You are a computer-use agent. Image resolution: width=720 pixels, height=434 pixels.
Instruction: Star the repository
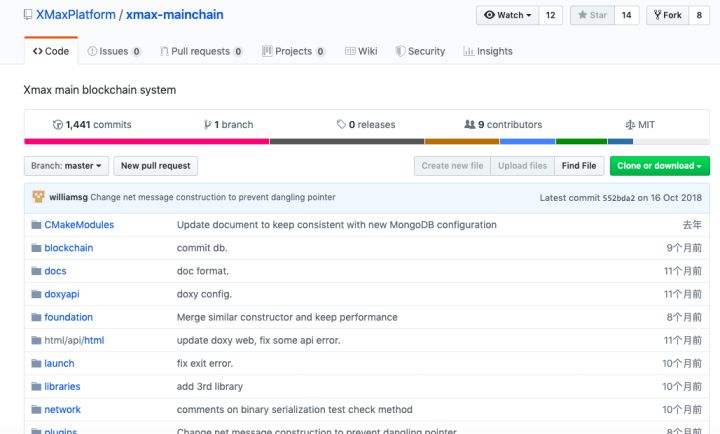[592, 15]
